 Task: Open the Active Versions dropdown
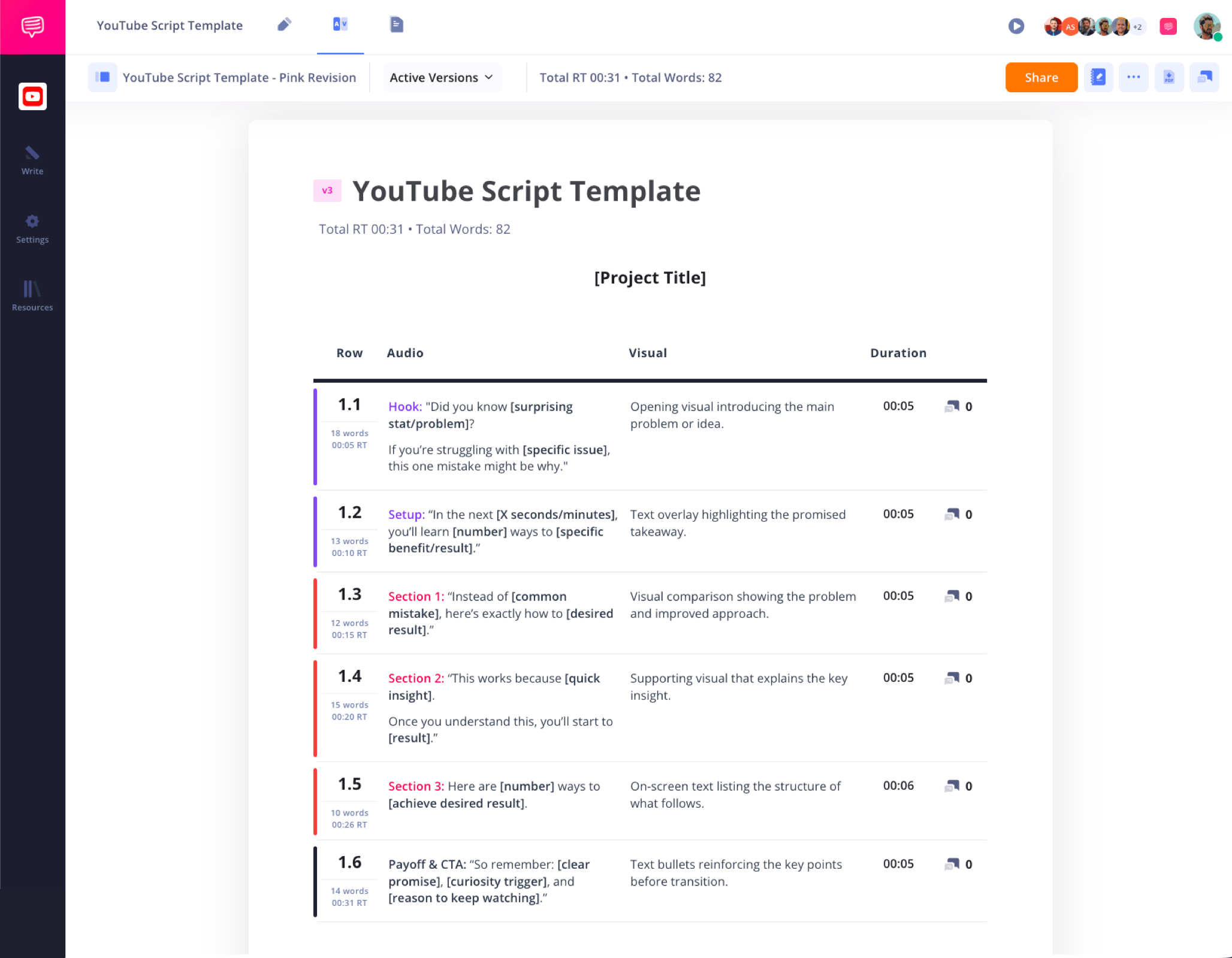point(441,77)
